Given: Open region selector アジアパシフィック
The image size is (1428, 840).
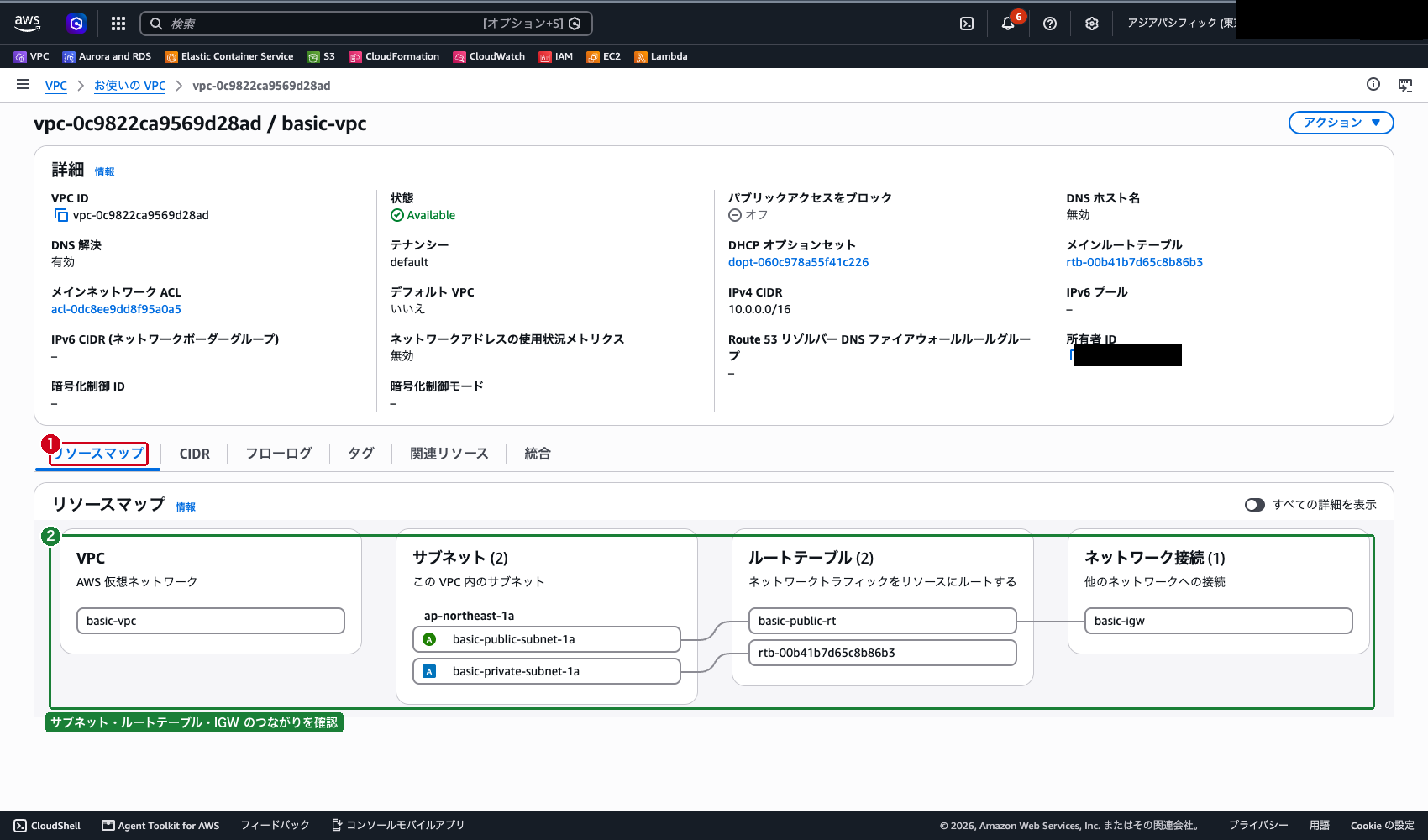Looking at the screenshot, I should [1181, 24].
